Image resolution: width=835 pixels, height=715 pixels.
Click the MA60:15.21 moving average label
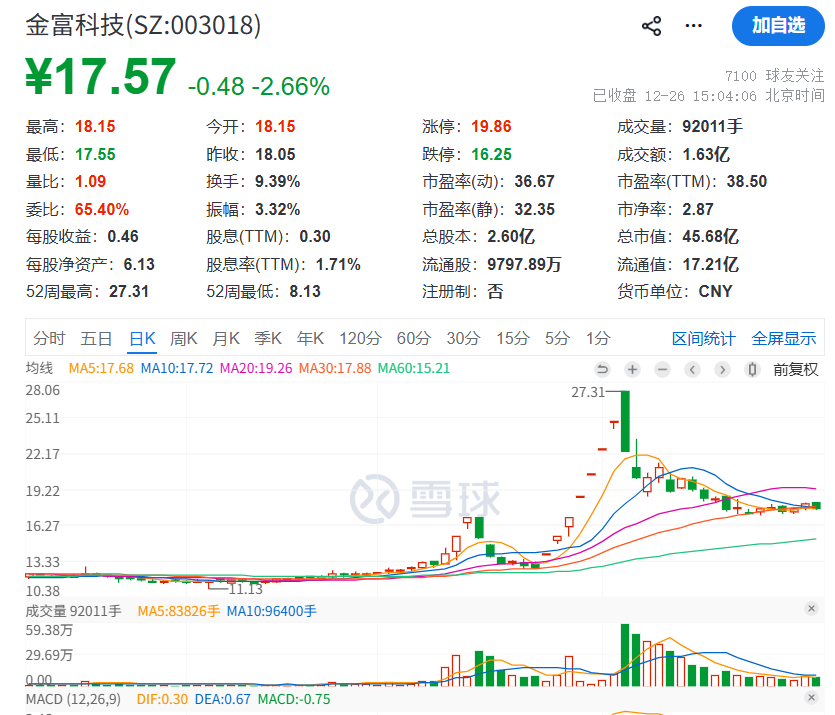[x=414, y=368]
